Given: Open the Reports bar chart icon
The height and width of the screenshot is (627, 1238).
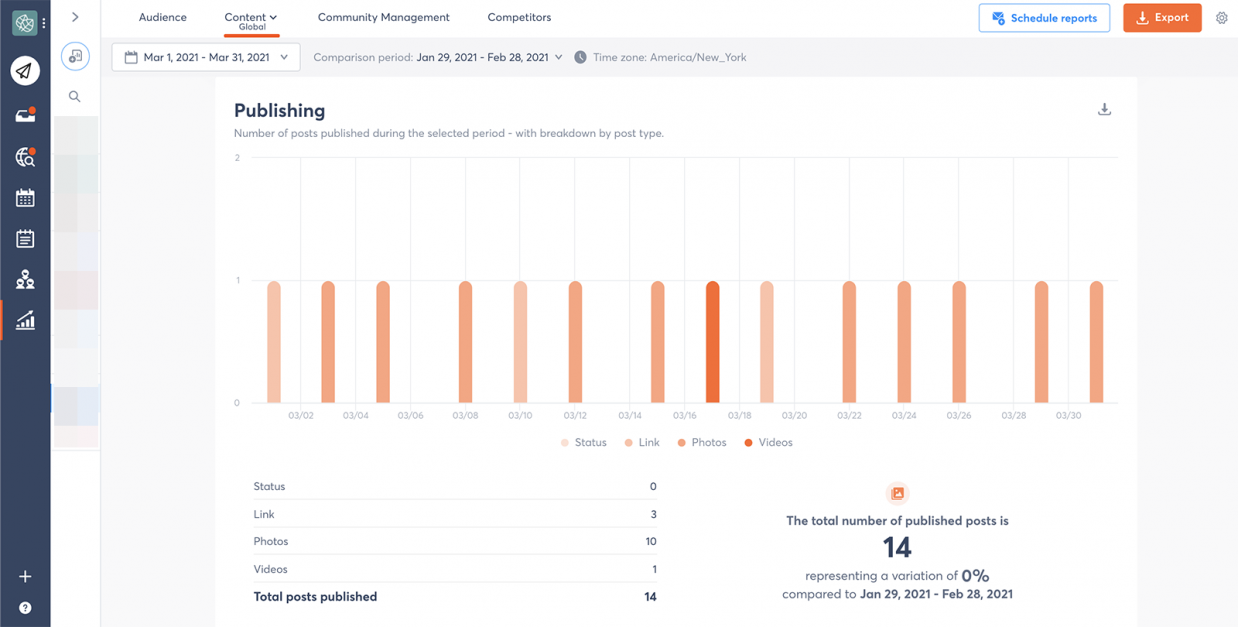Looking at the screenshot, I should pos(25,320).
